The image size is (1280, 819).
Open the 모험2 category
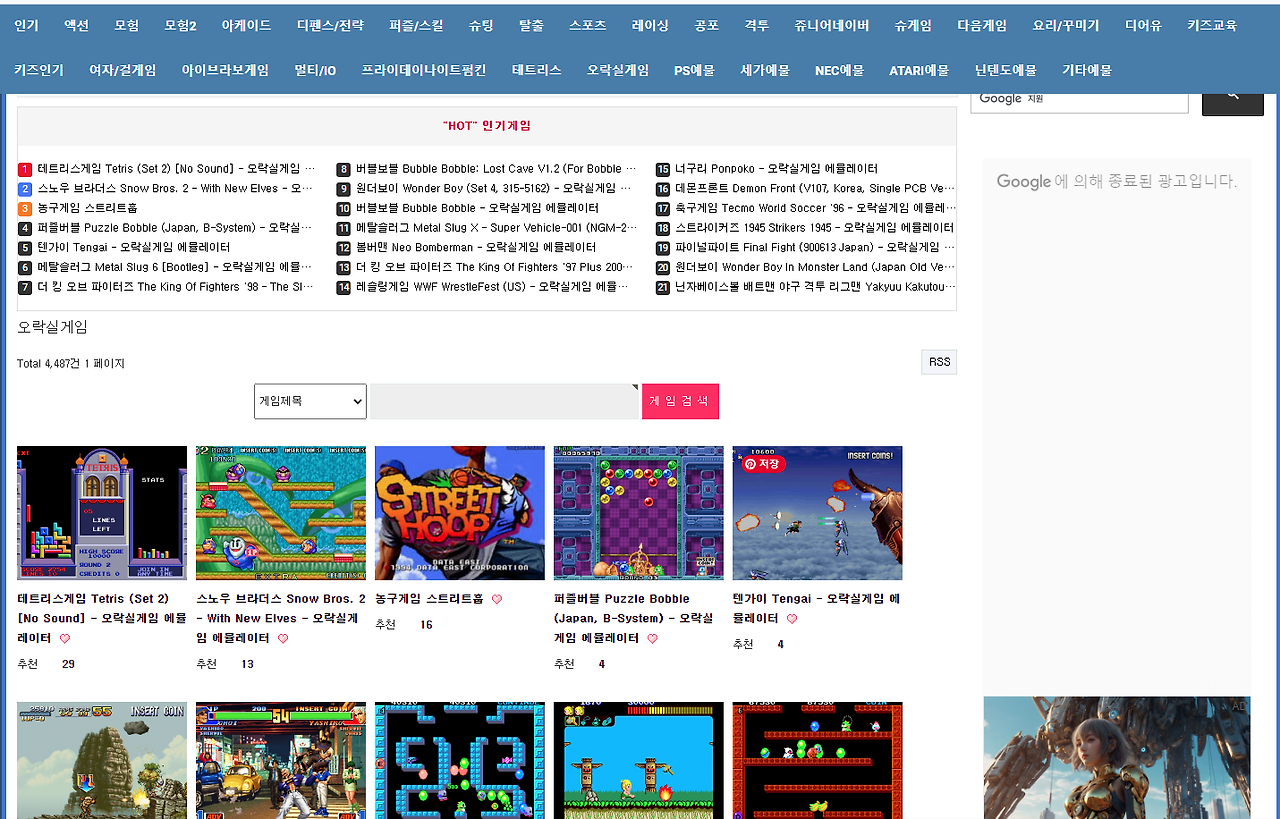181,26
